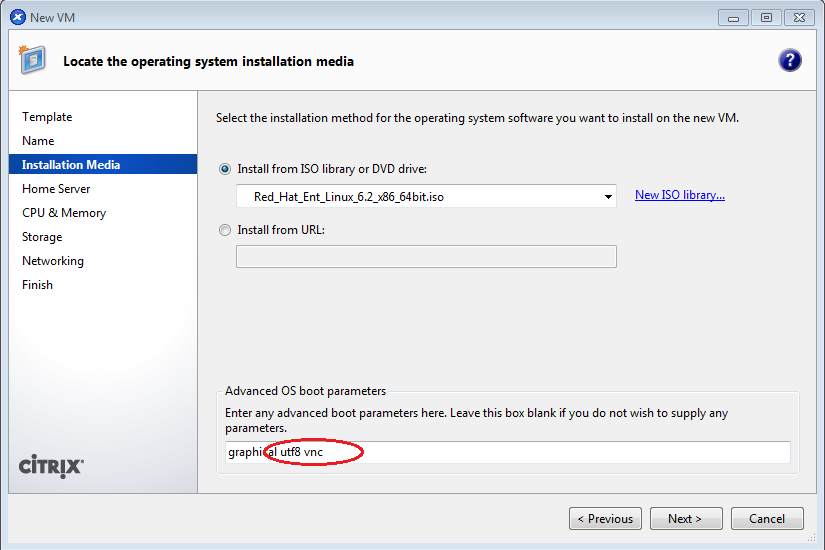The width and height of the screenshot is (825, 550).
Task: Select Install from ISO library radio button
Action: point(225,169)
